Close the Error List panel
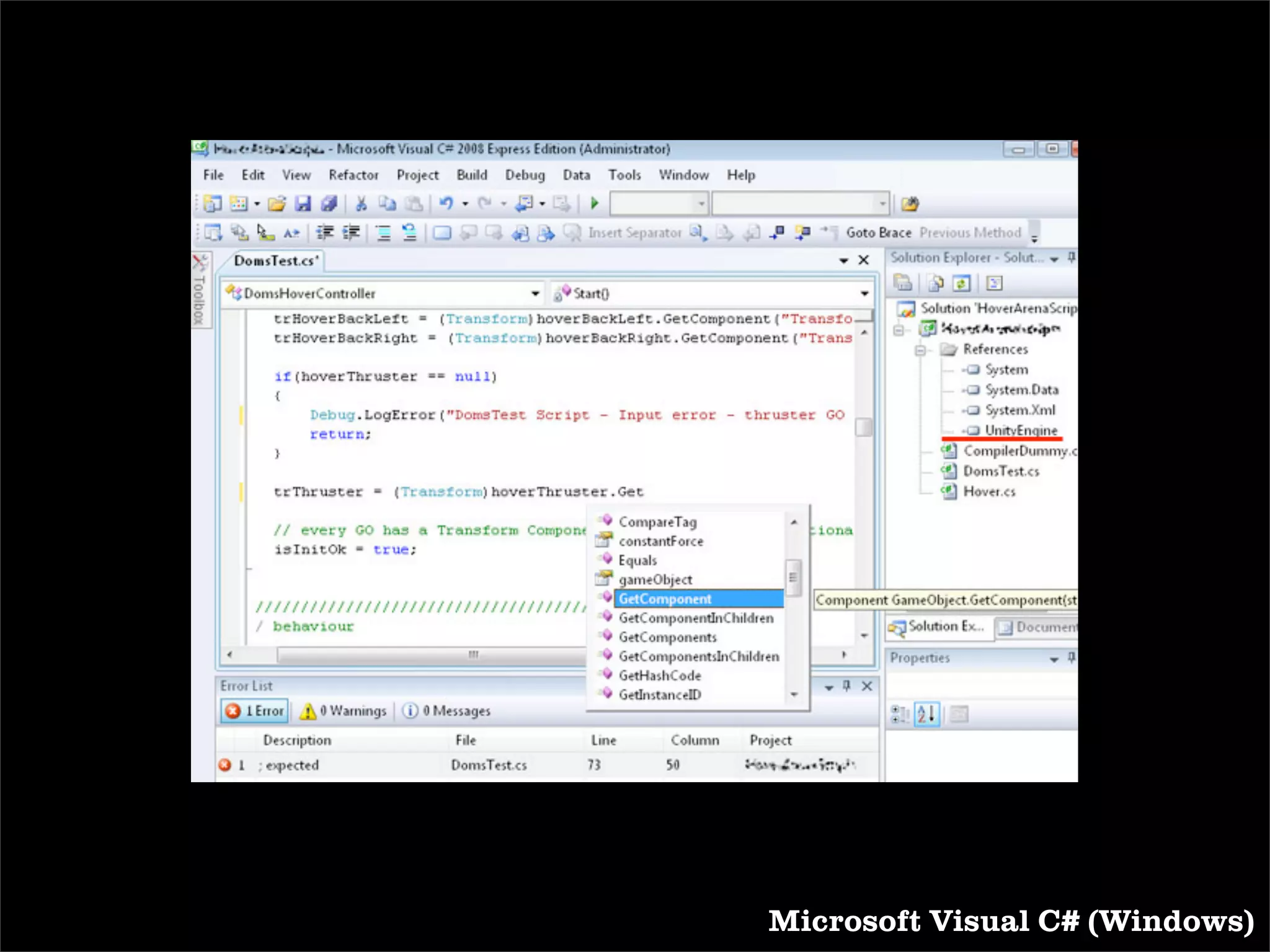Image resolution: width=1270 pixels, height=952 pixels. (x=867, y=685)
